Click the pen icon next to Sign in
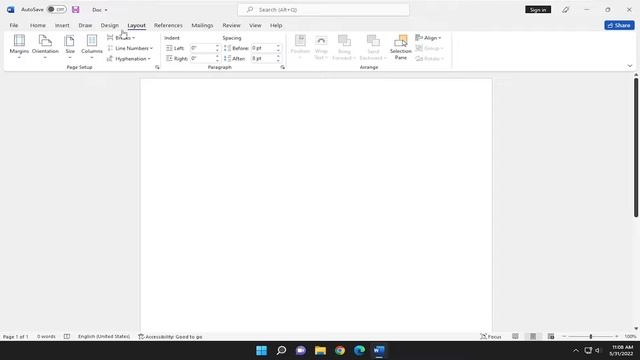 pos(565,9)
